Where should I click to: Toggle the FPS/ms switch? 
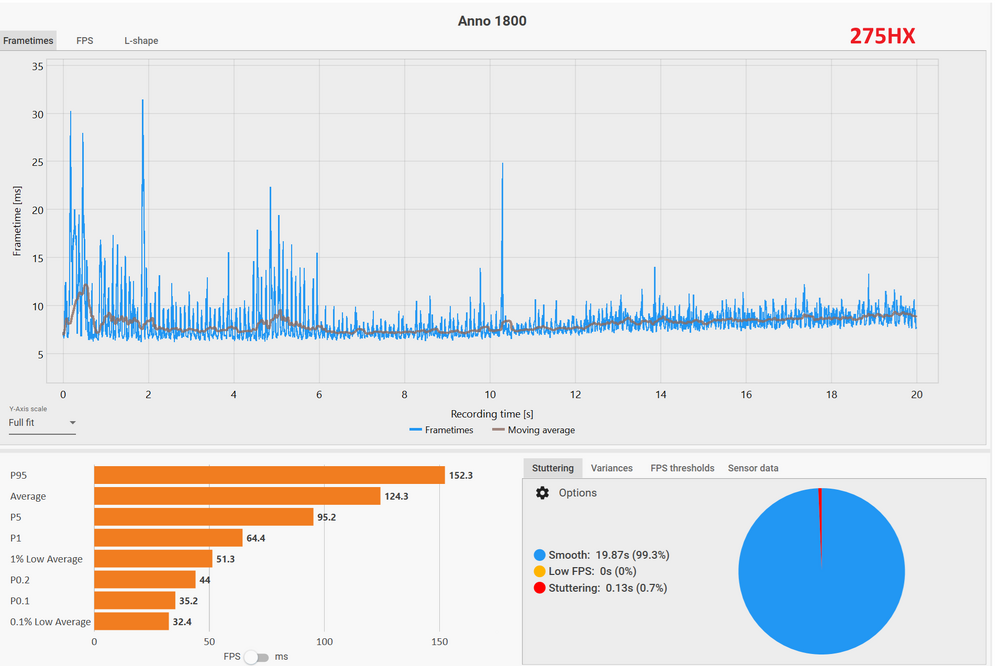257,657
